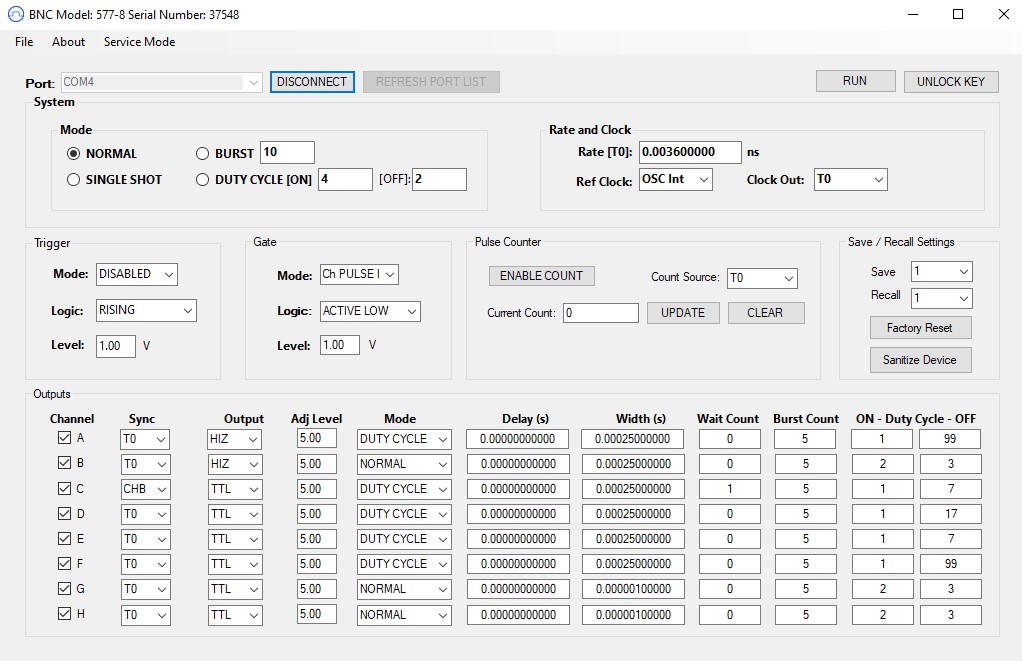1022x661 pixels.
Task: Uncheck the Channel A checkbox
Action: (x=65, y=438)
